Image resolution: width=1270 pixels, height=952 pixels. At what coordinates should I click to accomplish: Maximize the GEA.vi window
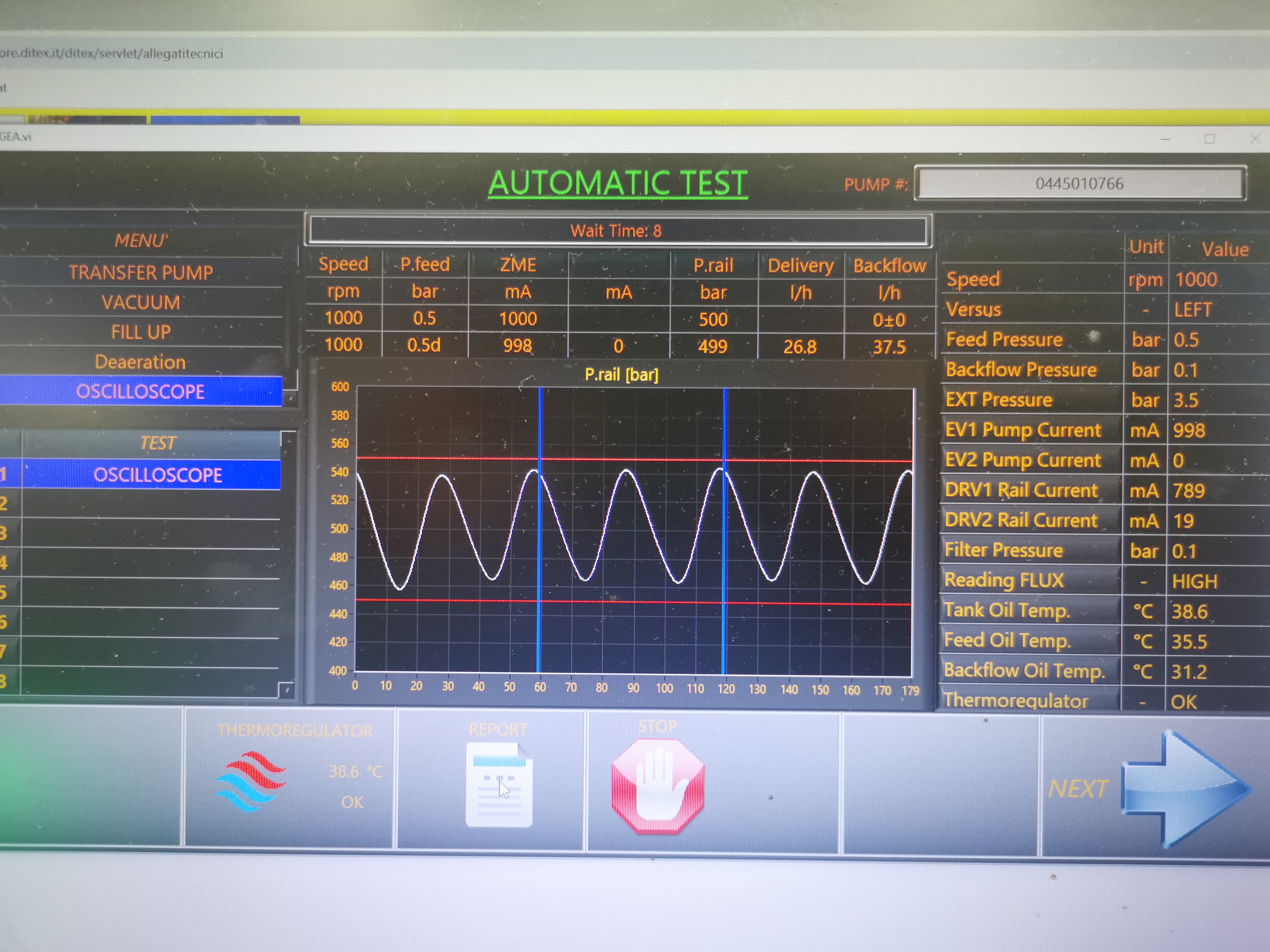pyautogui.click(x=1209, y=139)
